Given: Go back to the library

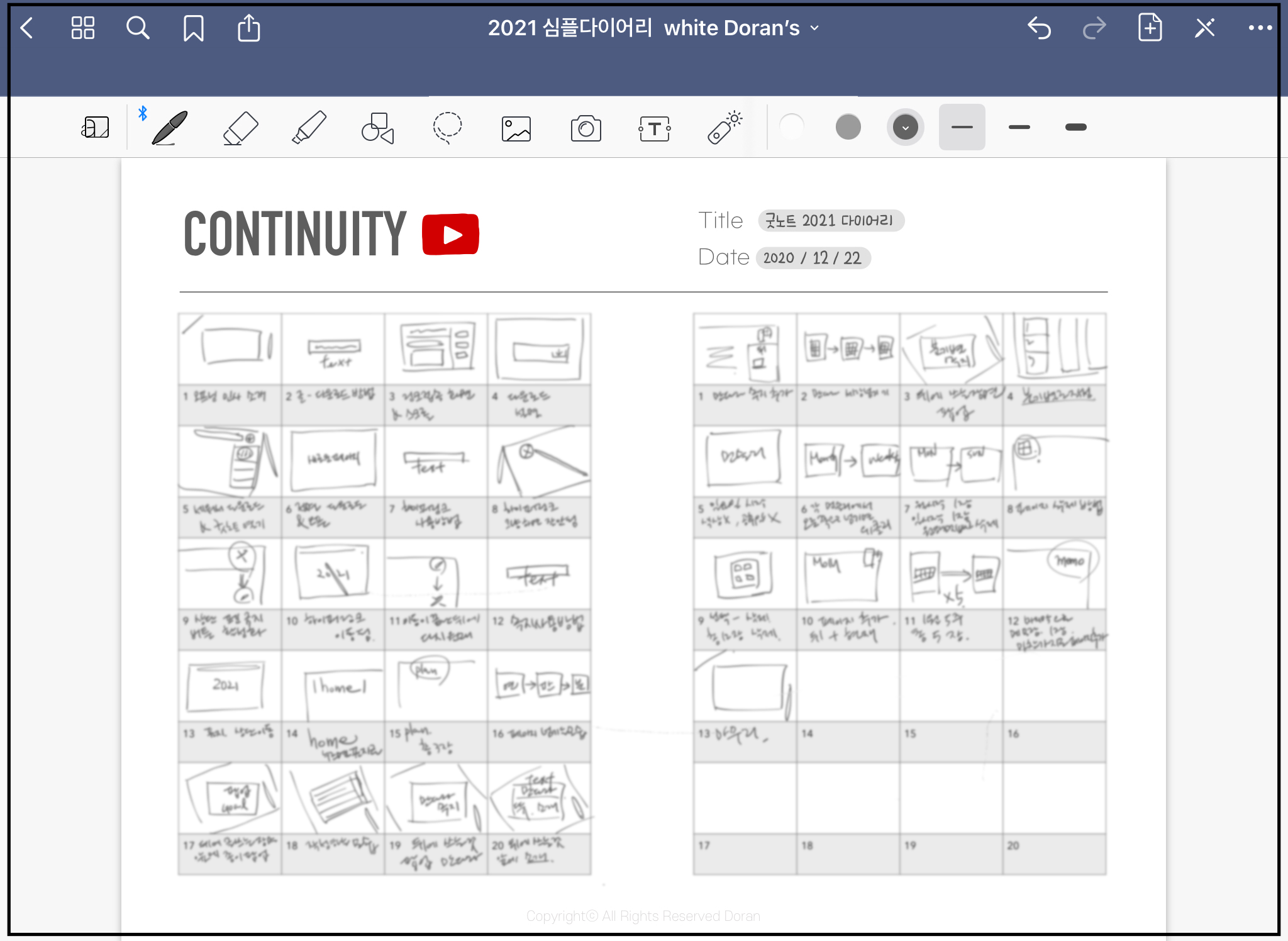Looking at the screenshot, I should coord(27,28).
